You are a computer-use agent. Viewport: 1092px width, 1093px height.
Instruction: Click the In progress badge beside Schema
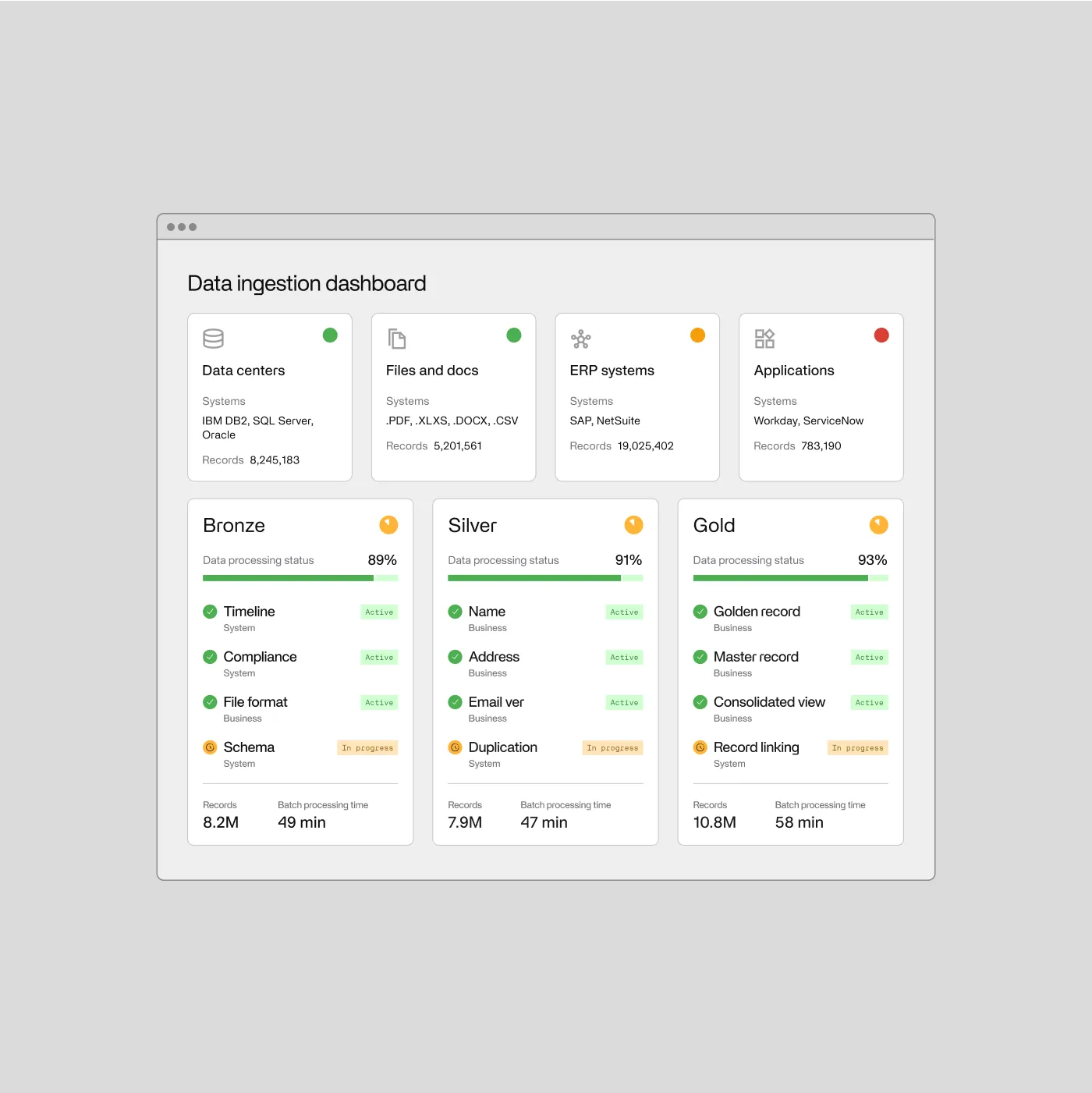click(x=367, y=747)
